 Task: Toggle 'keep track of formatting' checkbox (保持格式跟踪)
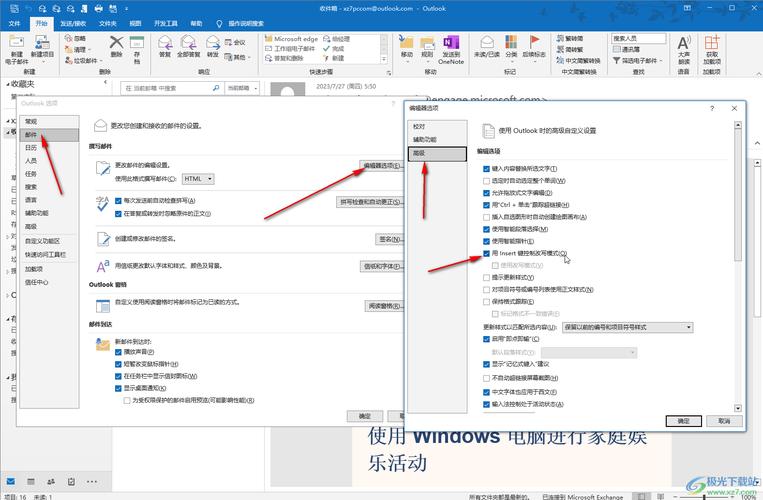(486, 302)
